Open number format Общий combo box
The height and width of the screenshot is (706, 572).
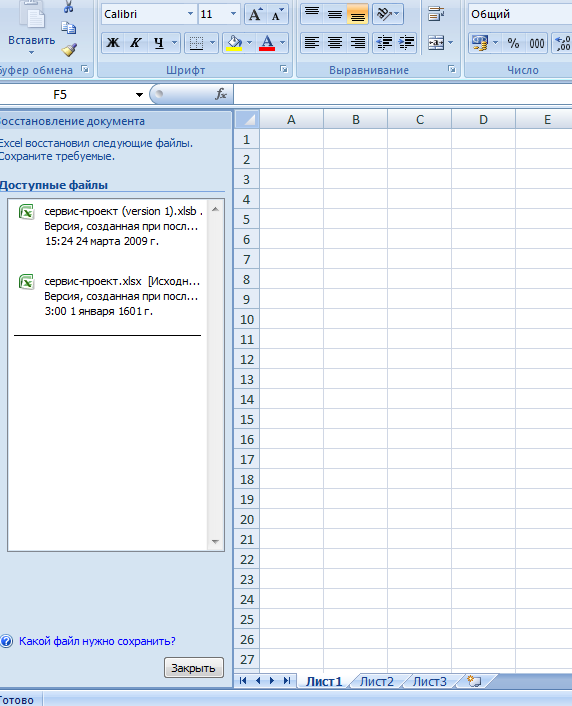(x=520, y=14)
